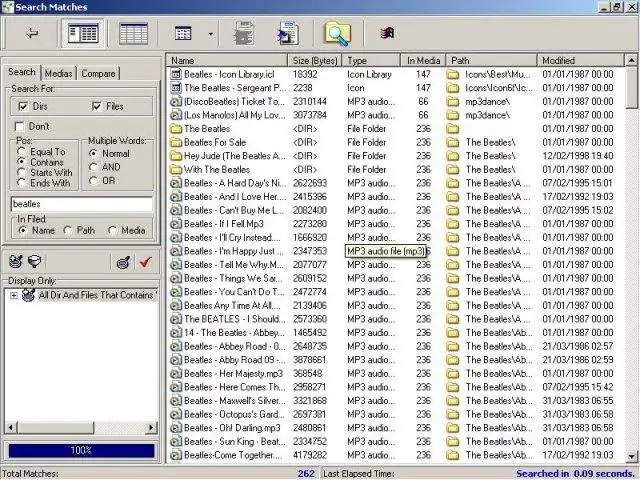
Task: Click the grayed report document icon
Action: [244, 33]
